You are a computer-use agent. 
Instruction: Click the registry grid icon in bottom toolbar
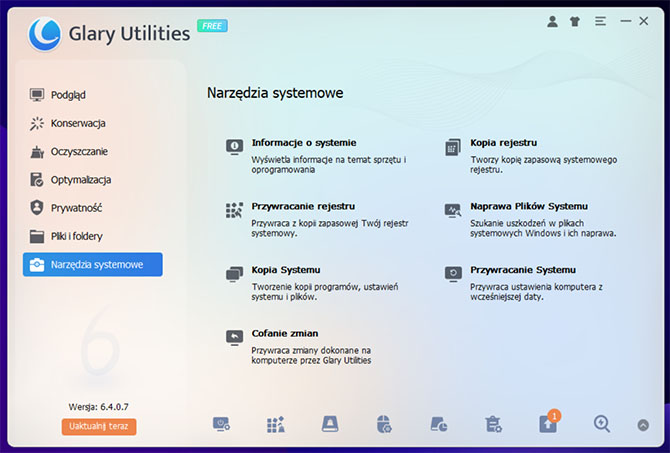(x=276, y=424)
